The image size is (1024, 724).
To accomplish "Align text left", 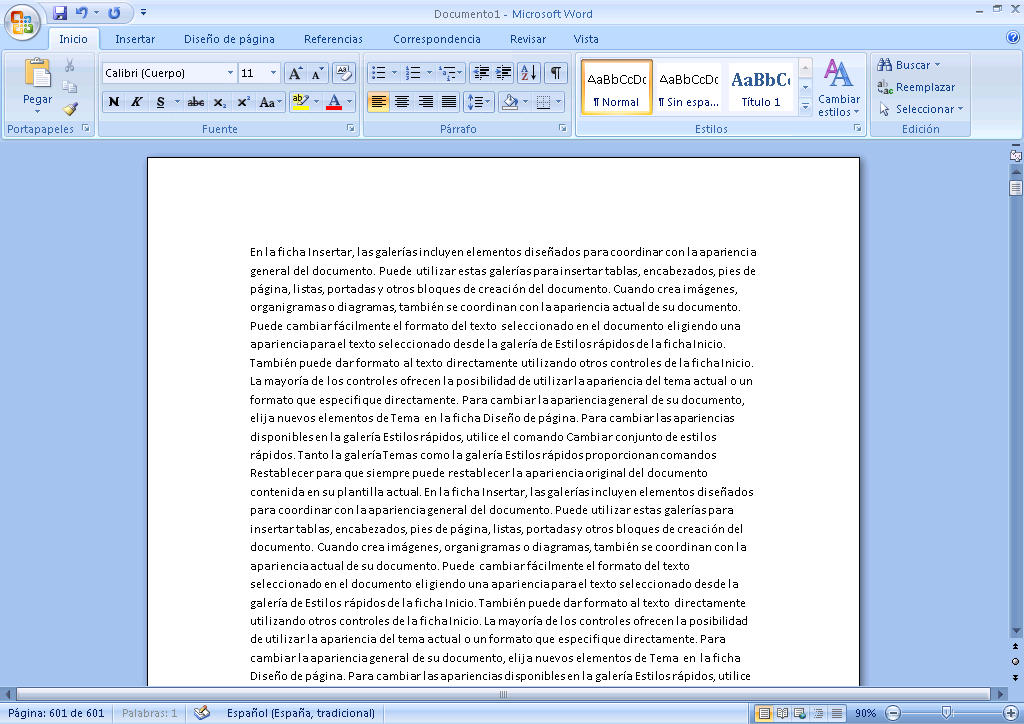I will pos(378,102).
